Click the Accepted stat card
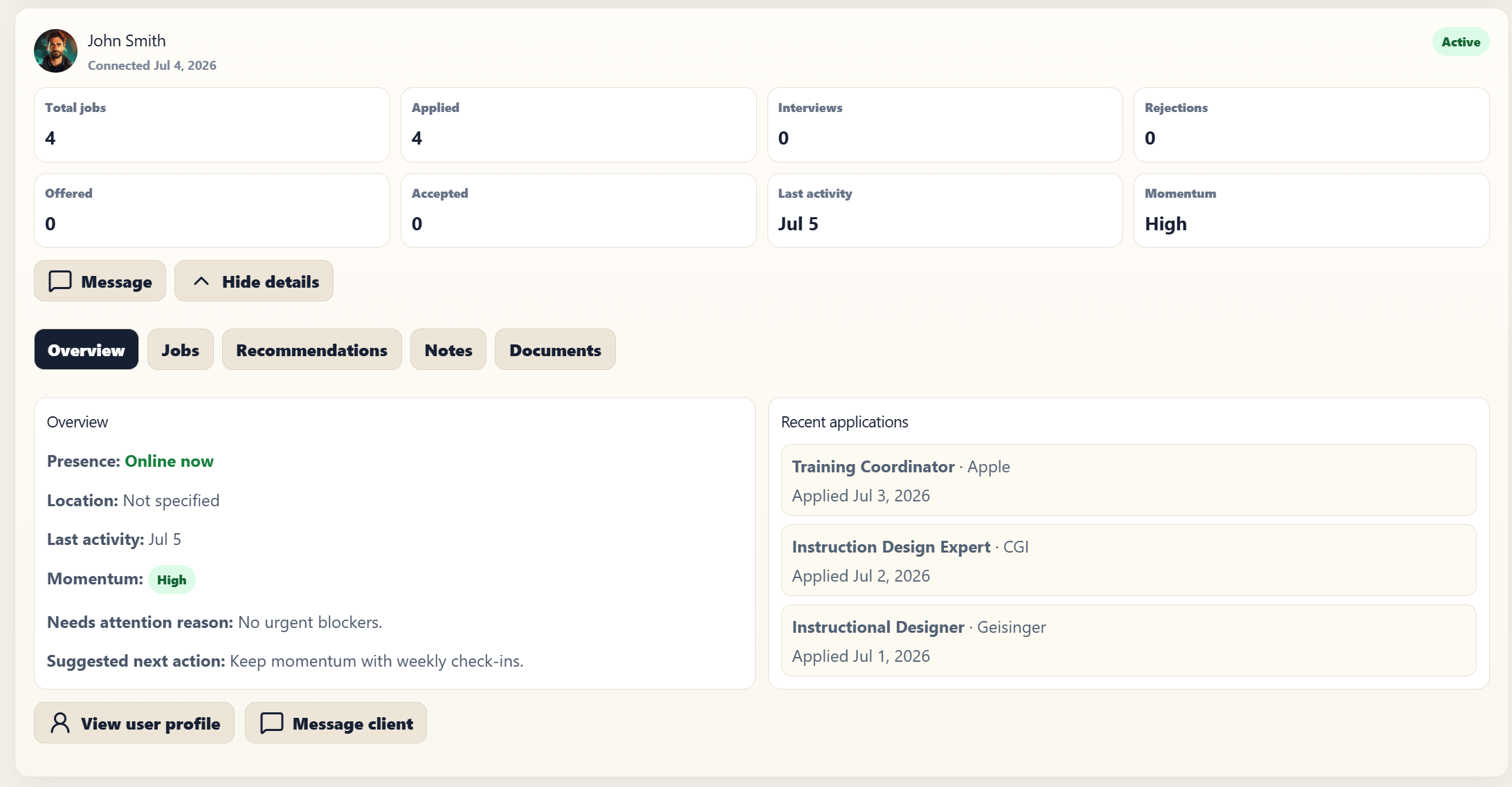The image size is (1512, 787). click(579, 210)
